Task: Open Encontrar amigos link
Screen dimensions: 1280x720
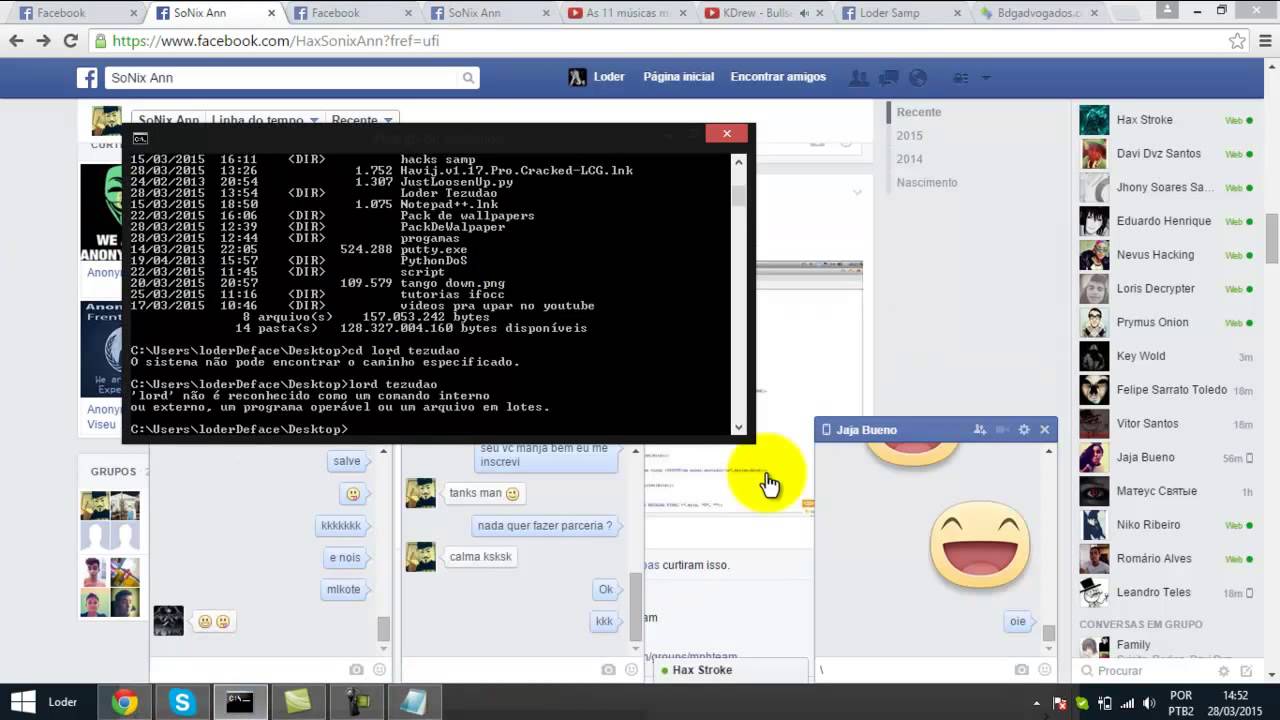Action: tap(778, 77)
